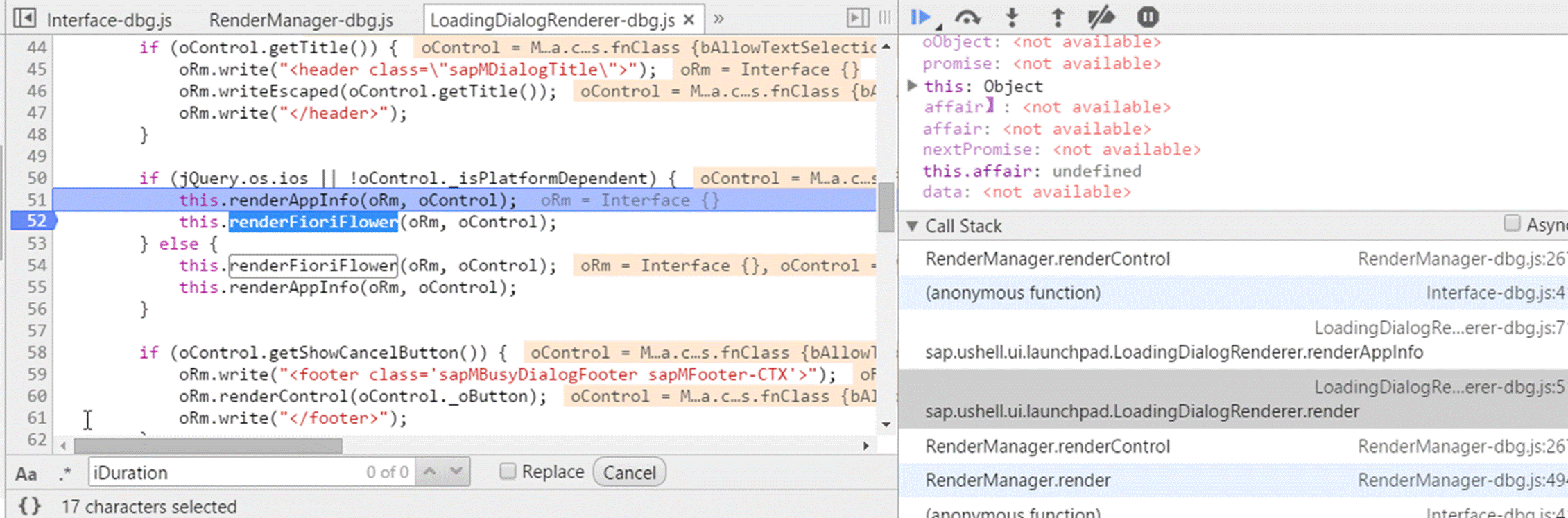
Task: Go to next search match
Action: [456, 472]
